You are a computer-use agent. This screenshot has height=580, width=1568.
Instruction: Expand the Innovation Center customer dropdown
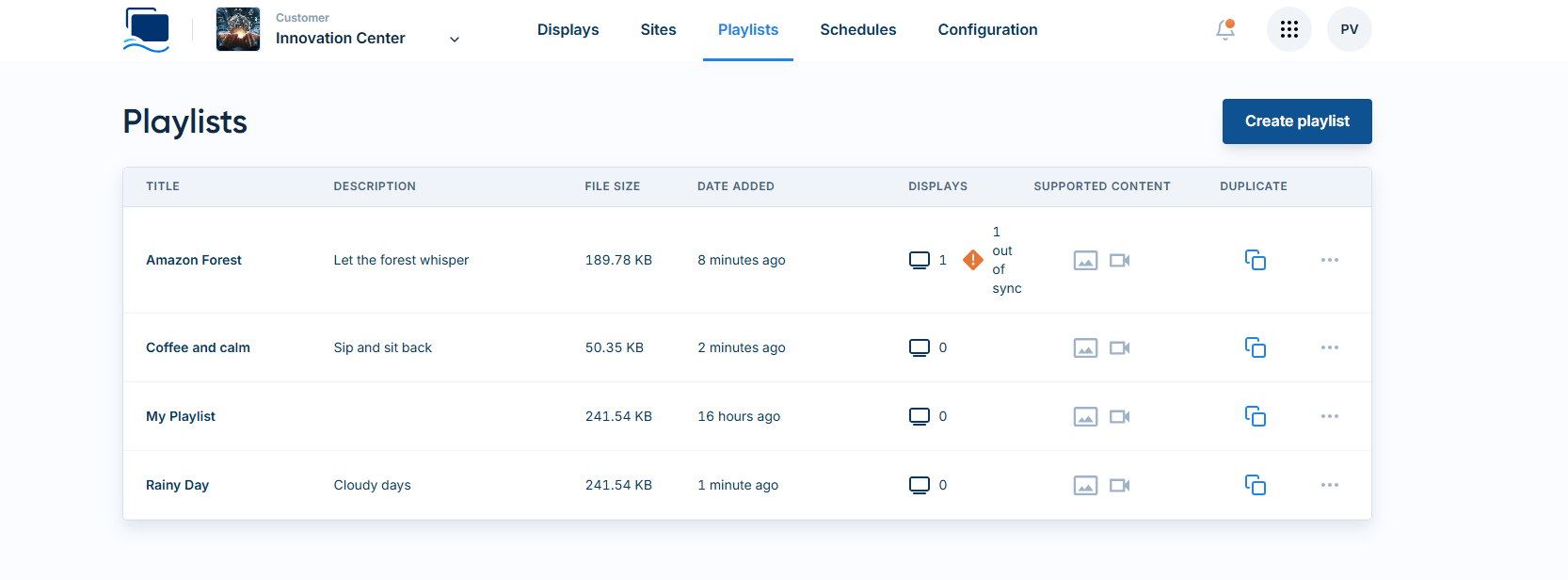click(455, 40)
